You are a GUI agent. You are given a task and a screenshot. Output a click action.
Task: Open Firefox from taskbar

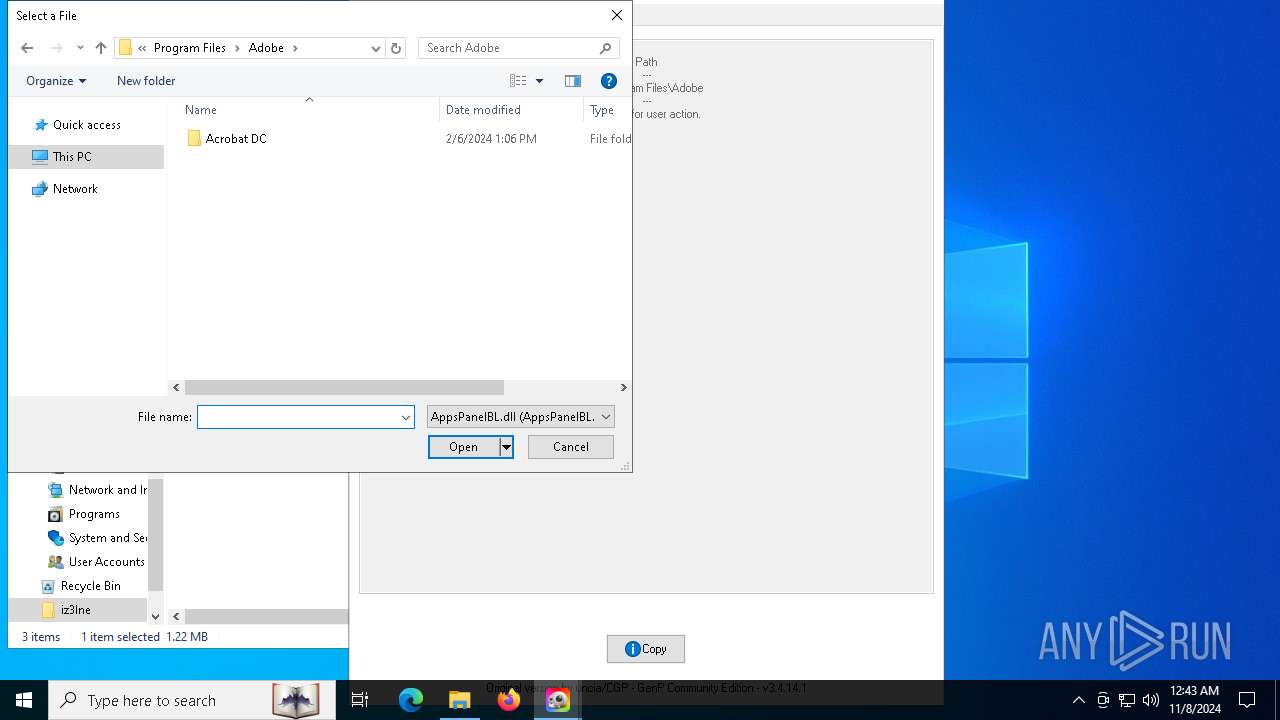pos(509,700)
